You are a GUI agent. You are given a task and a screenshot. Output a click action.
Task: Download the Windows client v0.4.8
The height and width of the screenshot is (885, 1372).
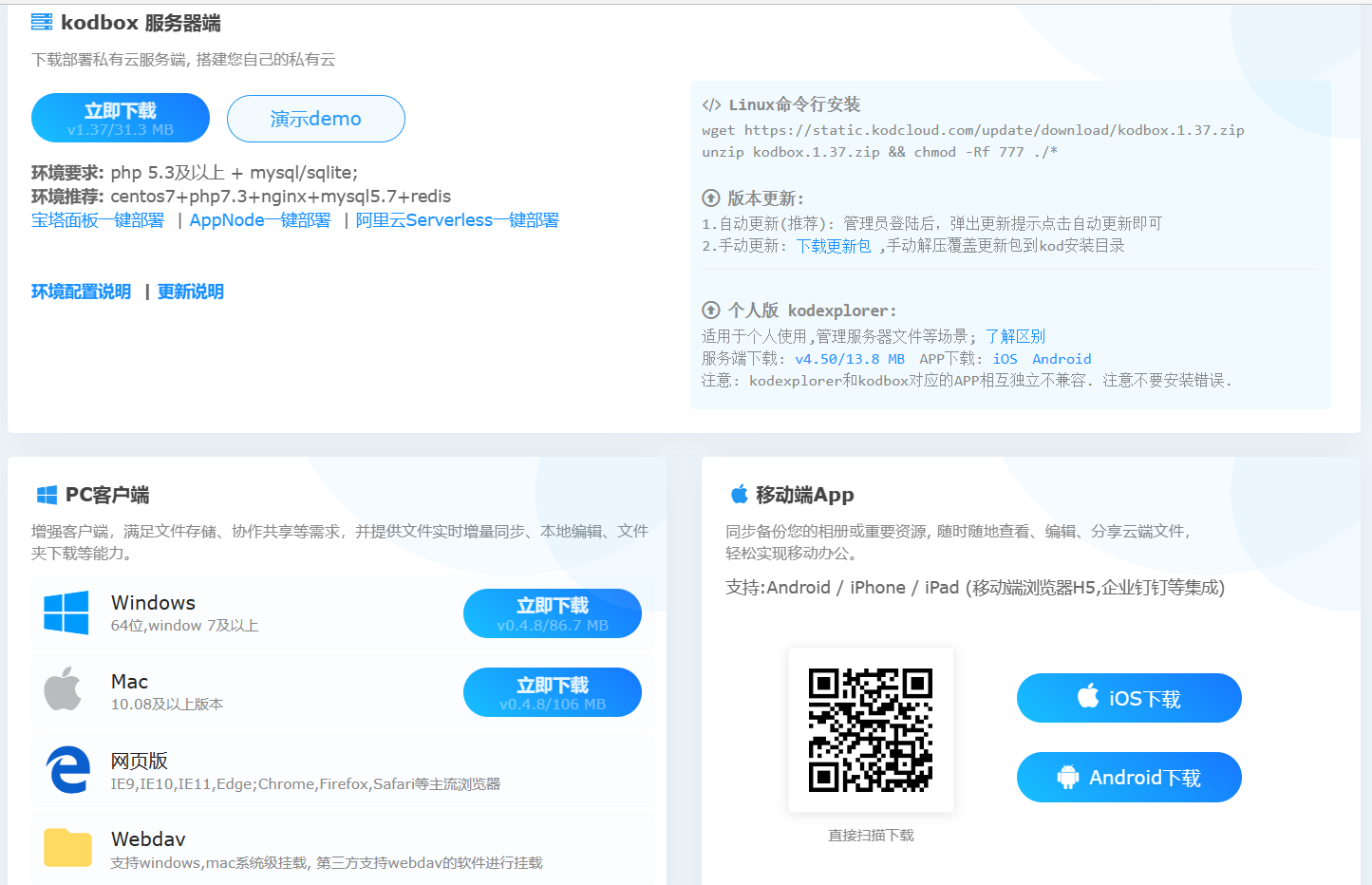point(552,613)
